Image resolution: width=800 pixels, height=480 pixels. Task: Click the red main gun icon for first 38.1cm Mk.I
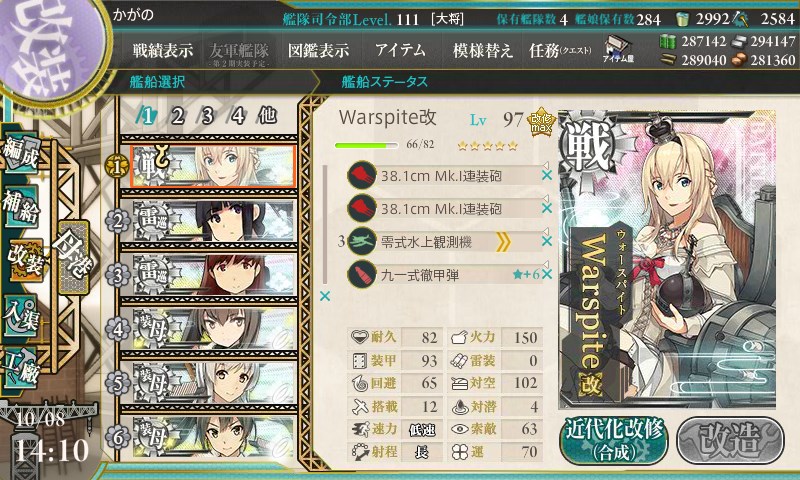pos(362,175)
